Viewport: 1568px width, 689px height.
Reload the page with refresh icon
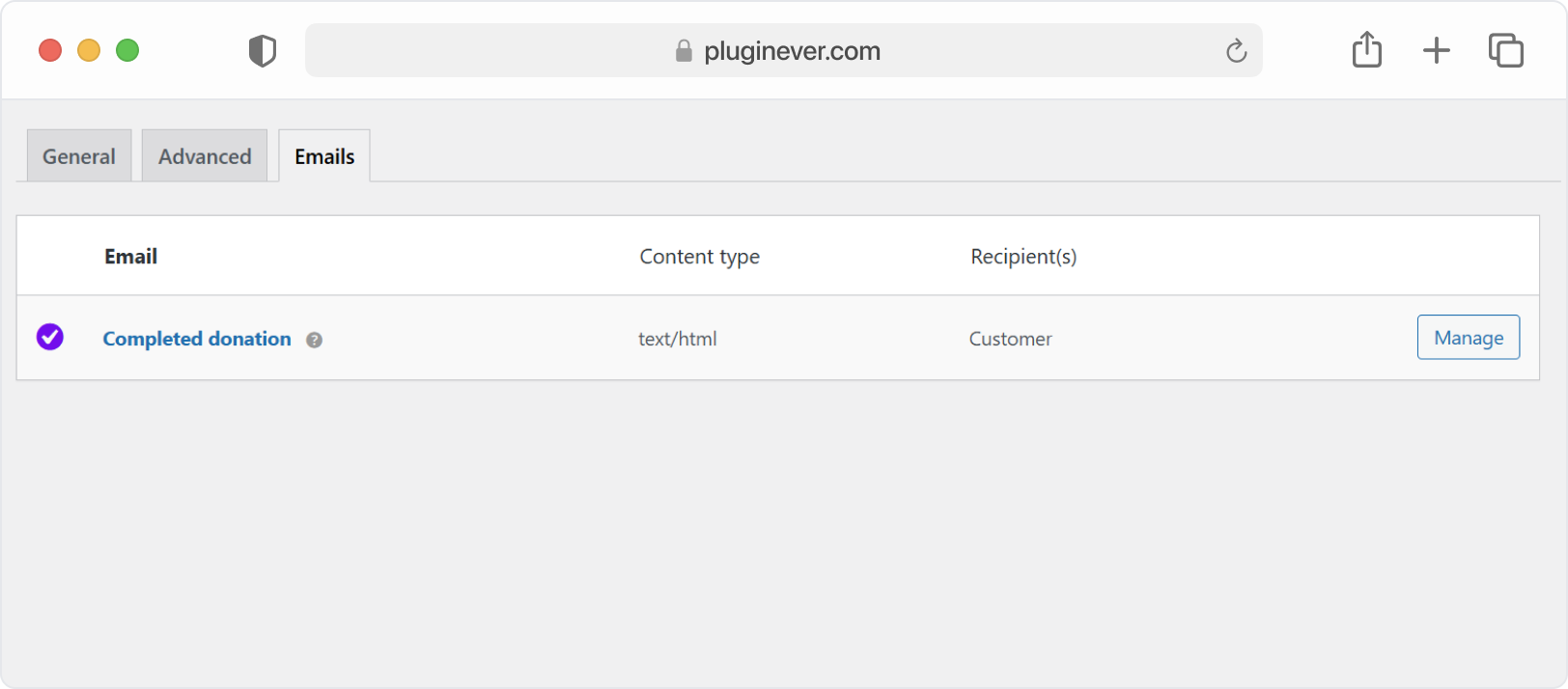click(1236, 50)
